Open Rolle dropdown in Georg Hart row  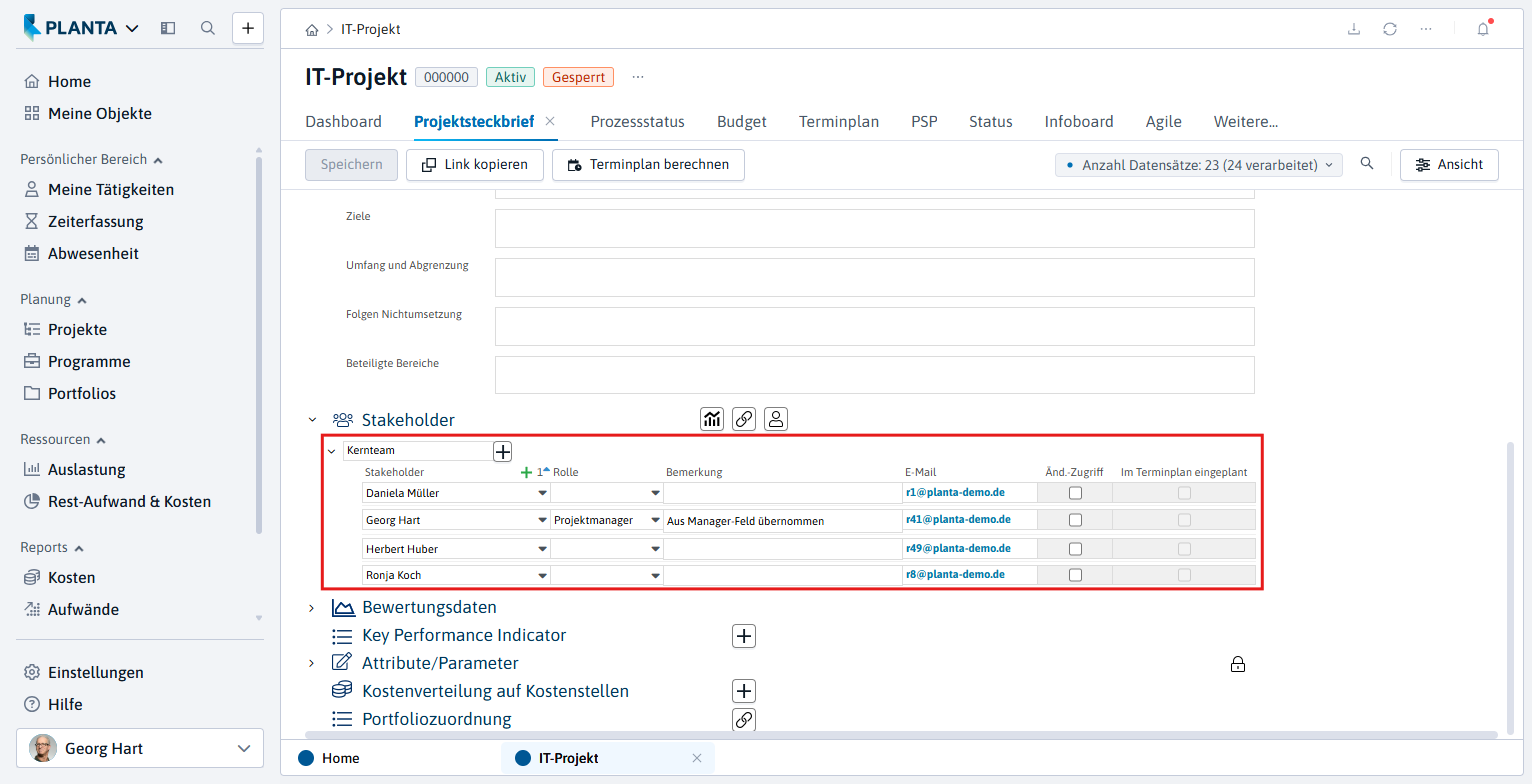[656, 520]
